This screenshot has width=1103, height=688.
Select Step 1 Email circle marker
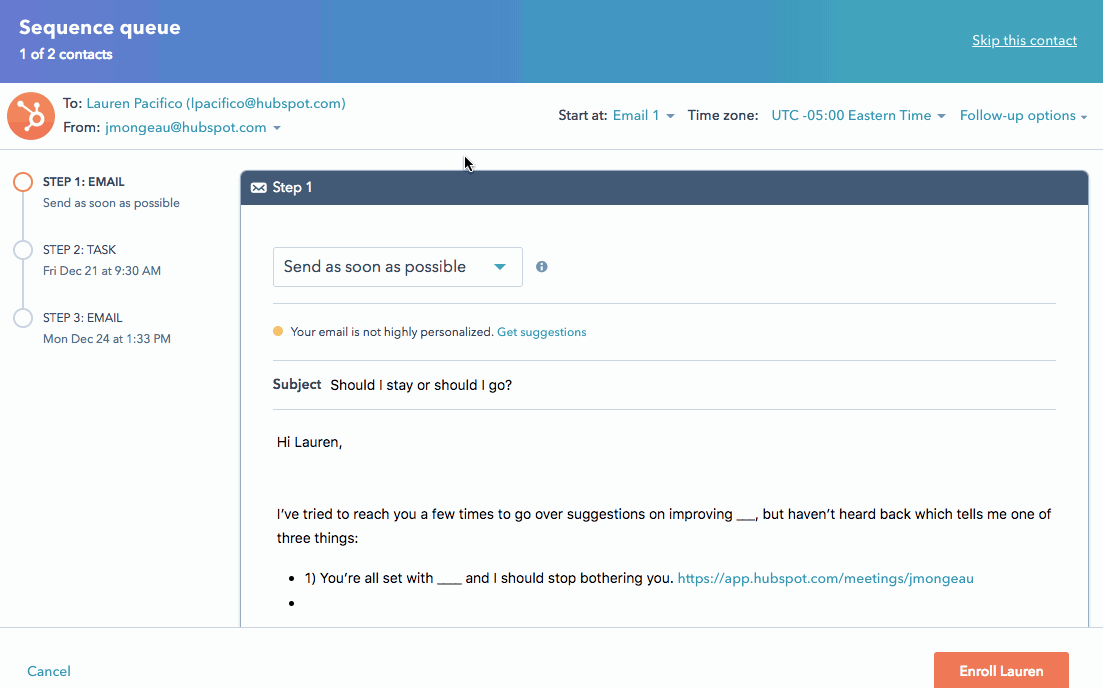point(23,182)
